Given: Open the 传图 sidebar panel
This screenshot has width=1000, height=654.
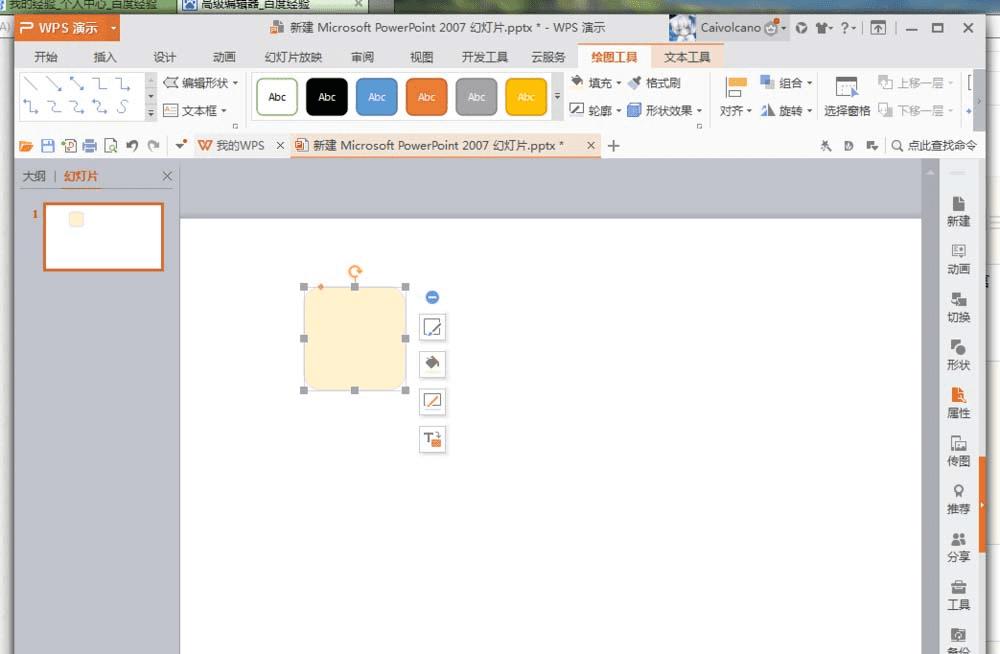Looking at the screenshot, I should click(958, 451).
